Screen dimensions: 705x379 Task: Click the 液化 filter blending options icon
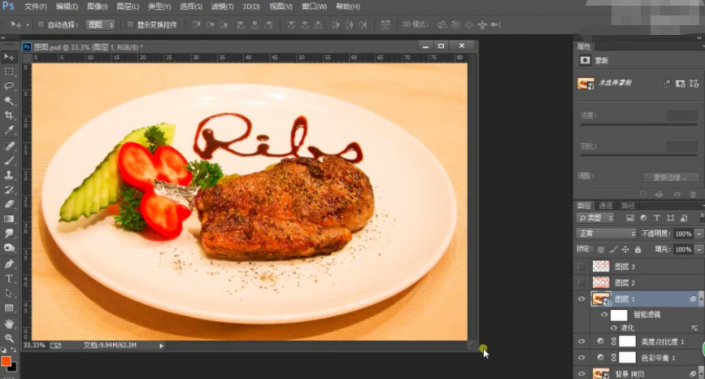click(x=693, y=328)
